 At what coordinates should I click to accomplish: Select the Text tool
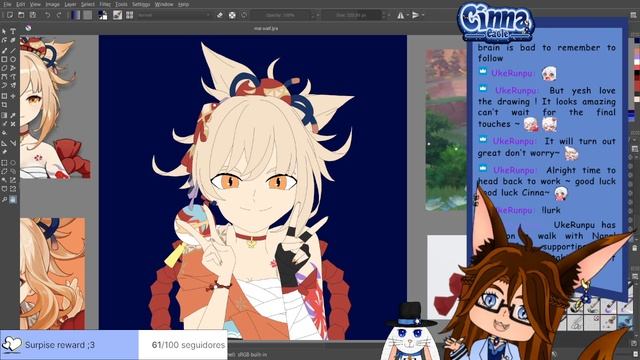coord(13,31)
